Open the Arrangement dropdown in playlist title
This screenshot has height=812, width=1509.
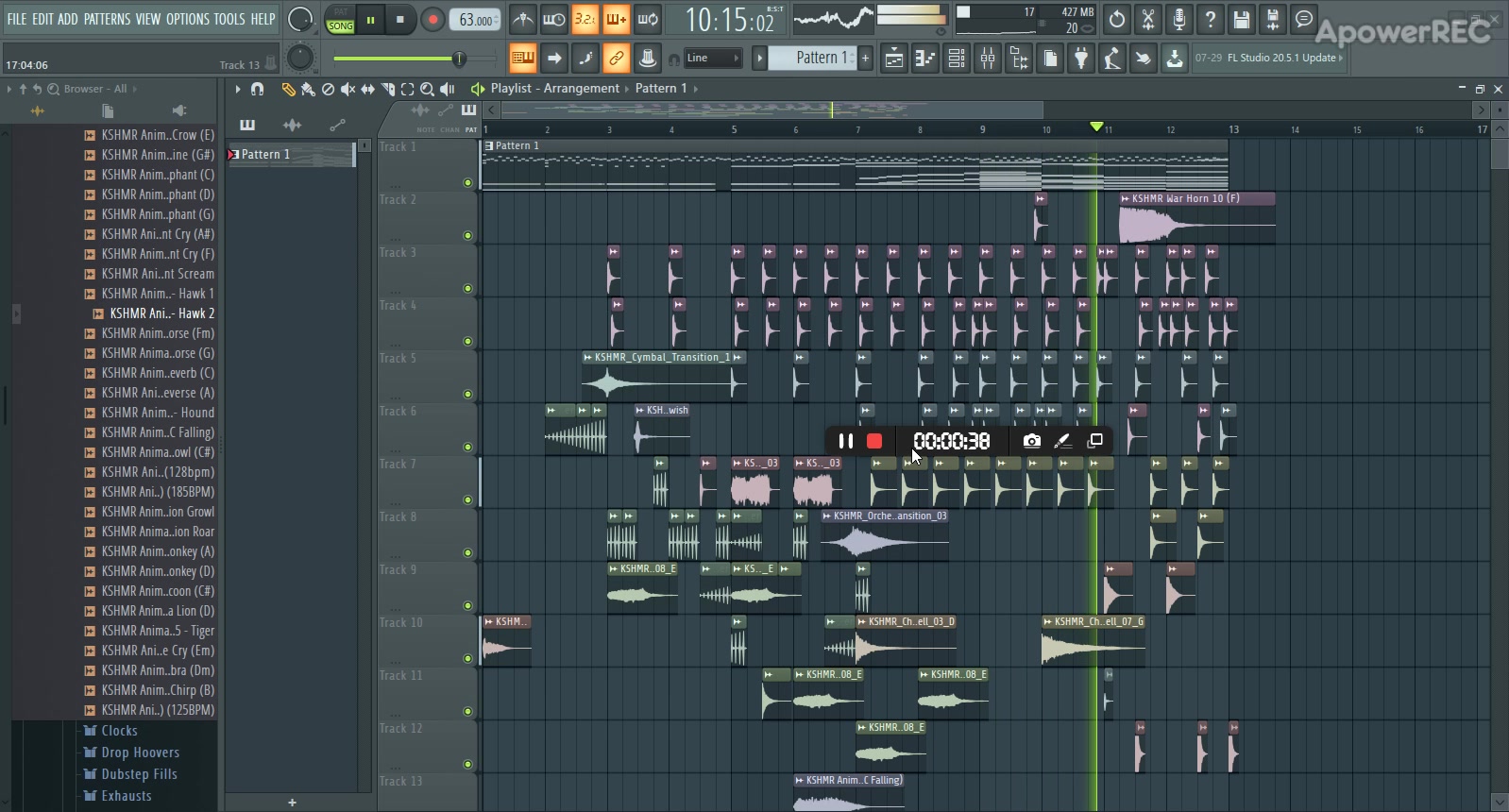[x=582, y=88]
